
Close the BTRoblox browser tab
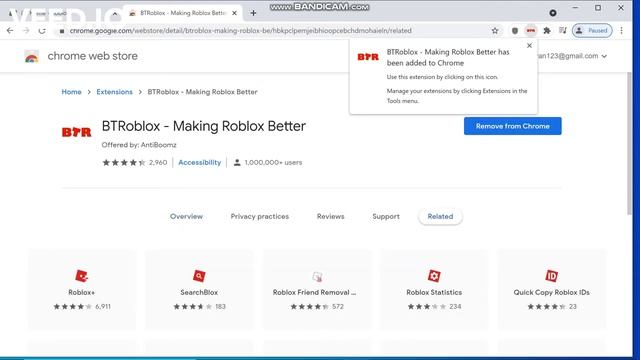(234, 13)
